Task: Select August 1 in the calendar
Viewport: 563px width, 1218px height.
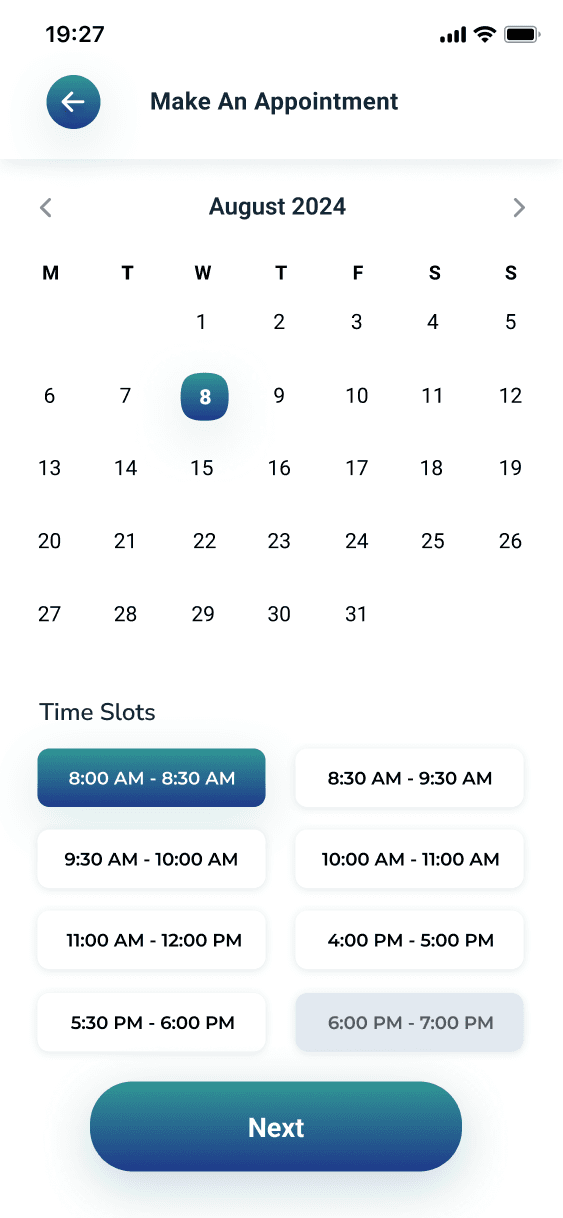Action: (202, 322)
